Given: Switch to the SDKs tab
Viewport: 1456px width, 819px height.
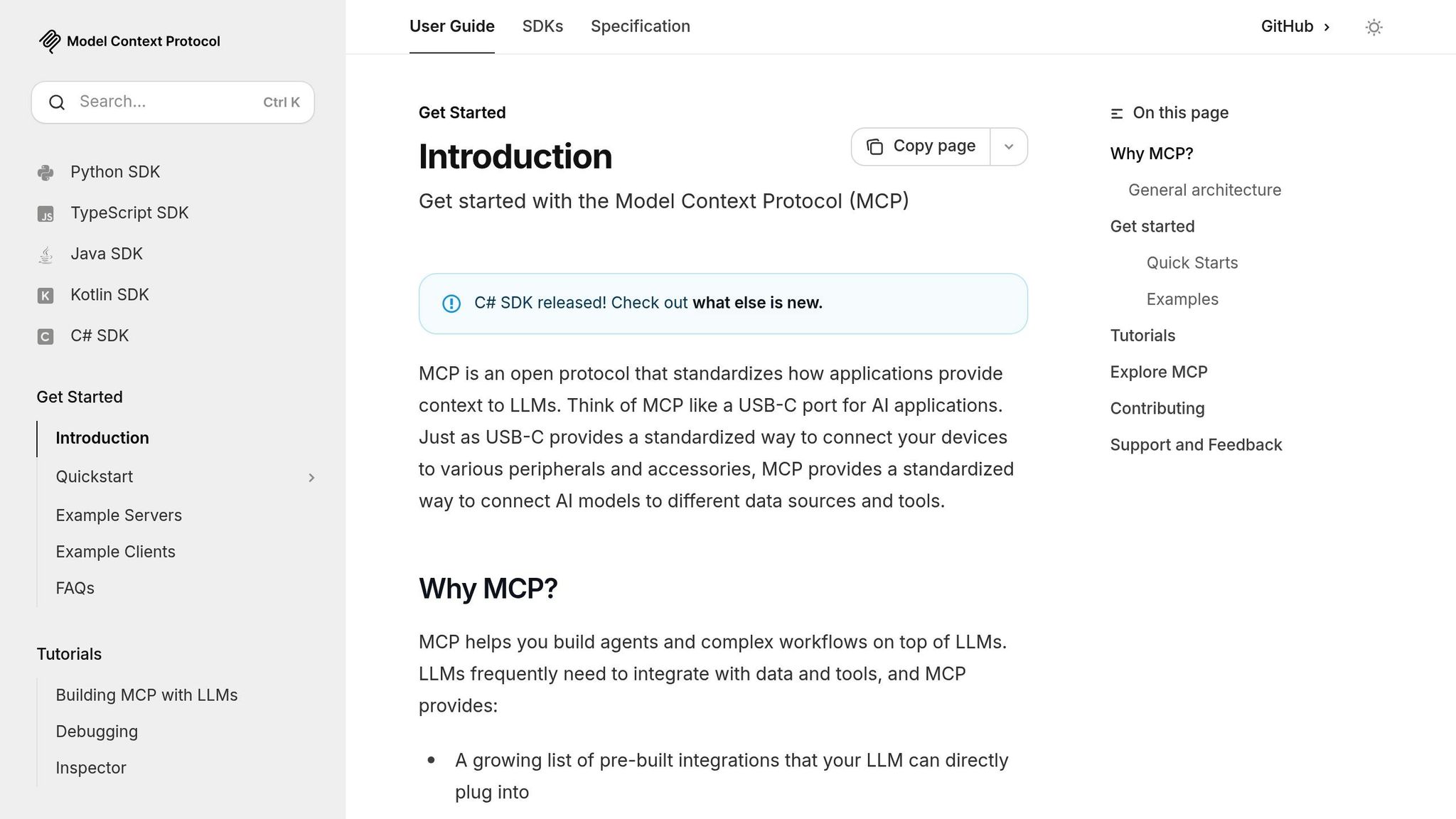Looking at the screenshot, I should [x=542, y=26].
